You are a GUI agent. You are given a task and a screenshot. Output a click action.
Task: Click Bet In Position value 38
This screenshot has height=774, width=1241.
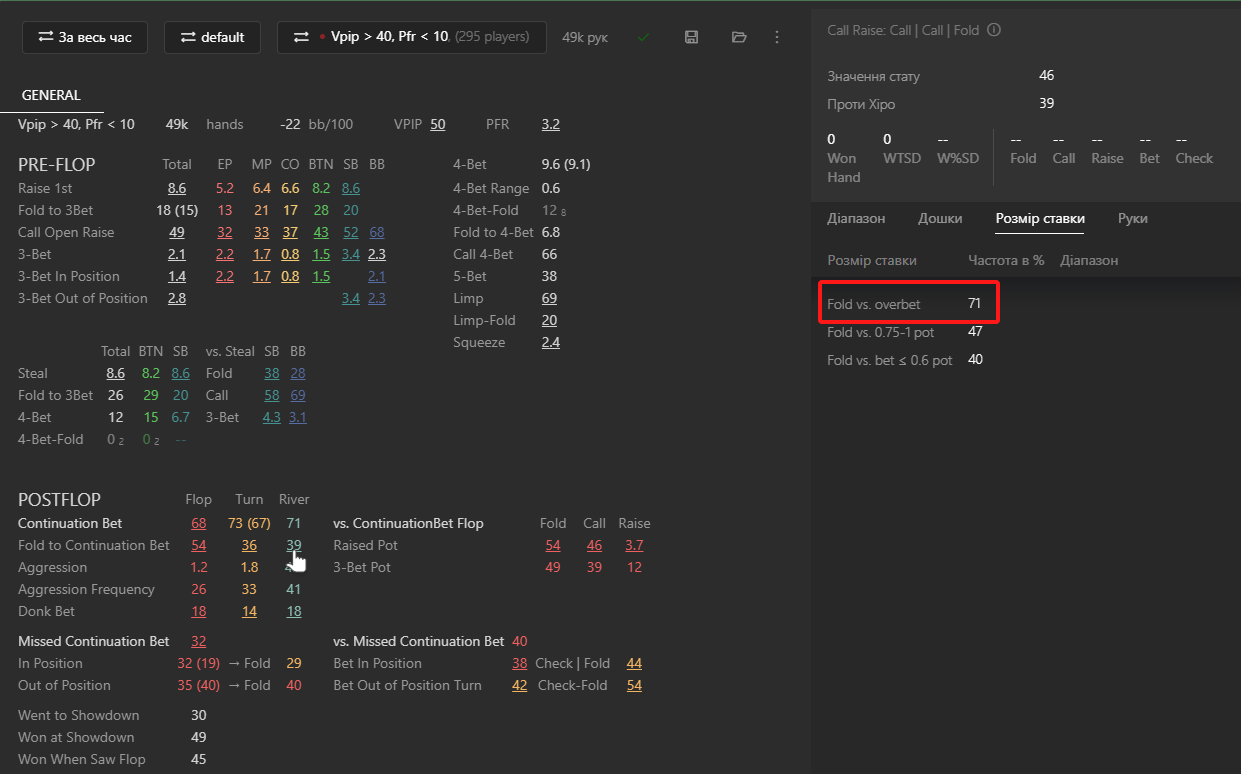tap(520, 663)
